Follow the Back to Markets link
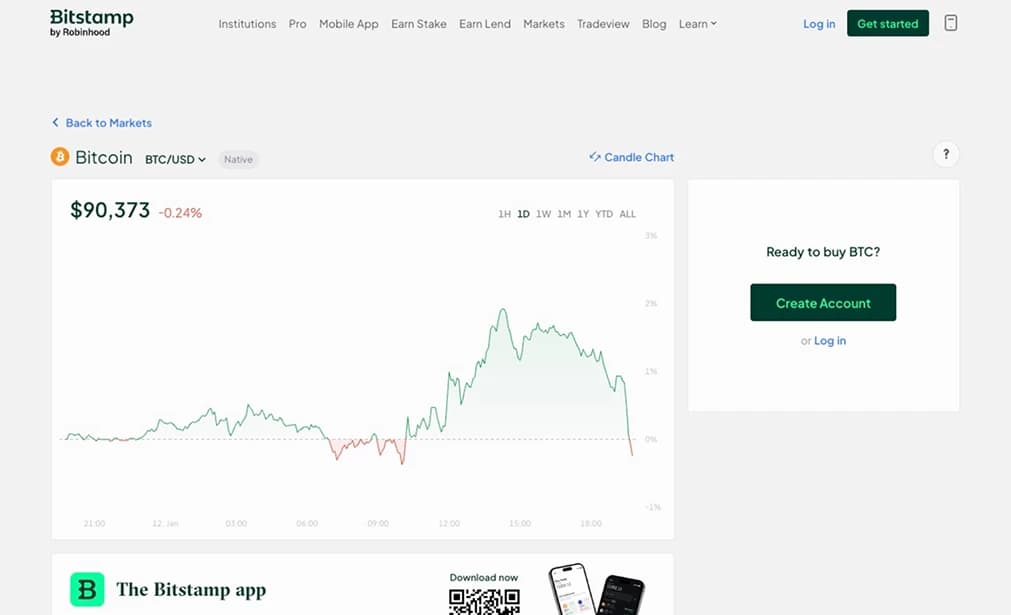 (x=107, y=122)
